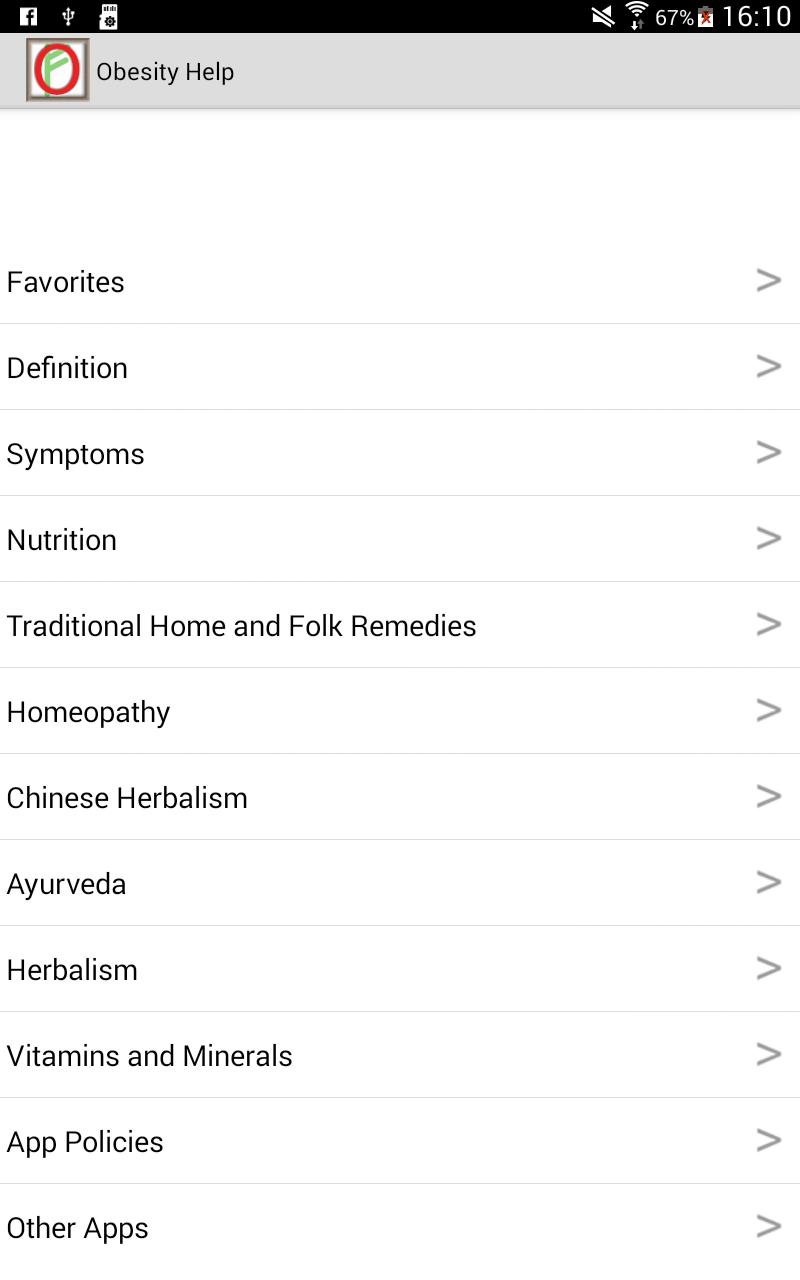The height and width of the screenshot is (1280, 800).
Task: Open the Other Apps link
Action: (77, 1228)
